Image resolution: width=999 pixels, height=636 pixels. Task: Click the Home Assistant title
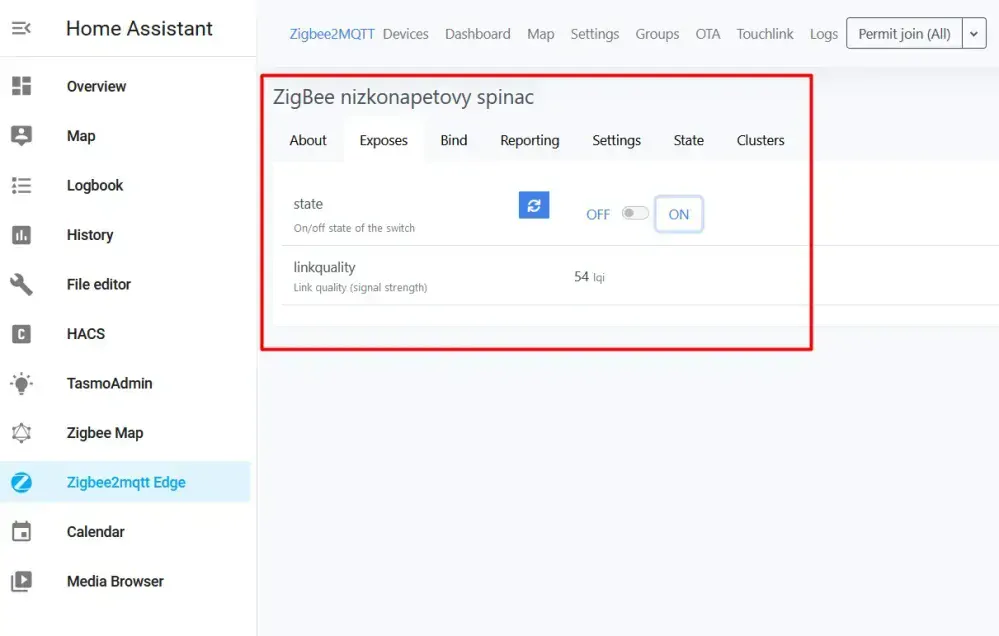[139, 28]
